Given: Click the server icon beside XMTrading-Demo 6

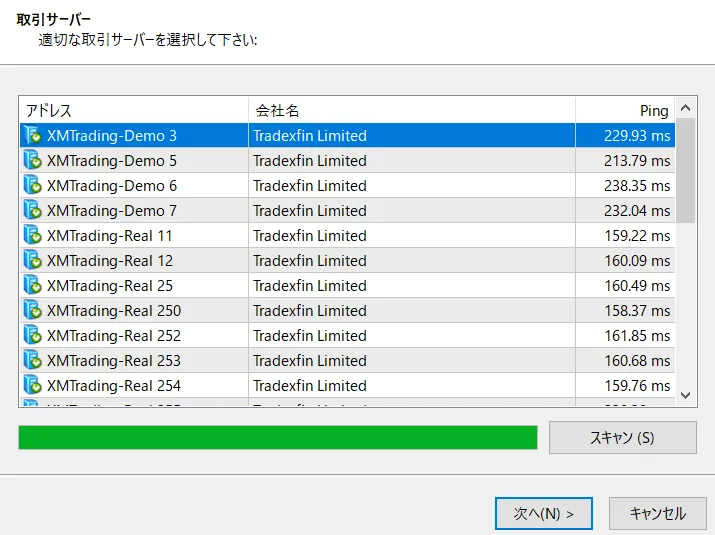Looking at the screenshot, I should click(x=32, y=185).
